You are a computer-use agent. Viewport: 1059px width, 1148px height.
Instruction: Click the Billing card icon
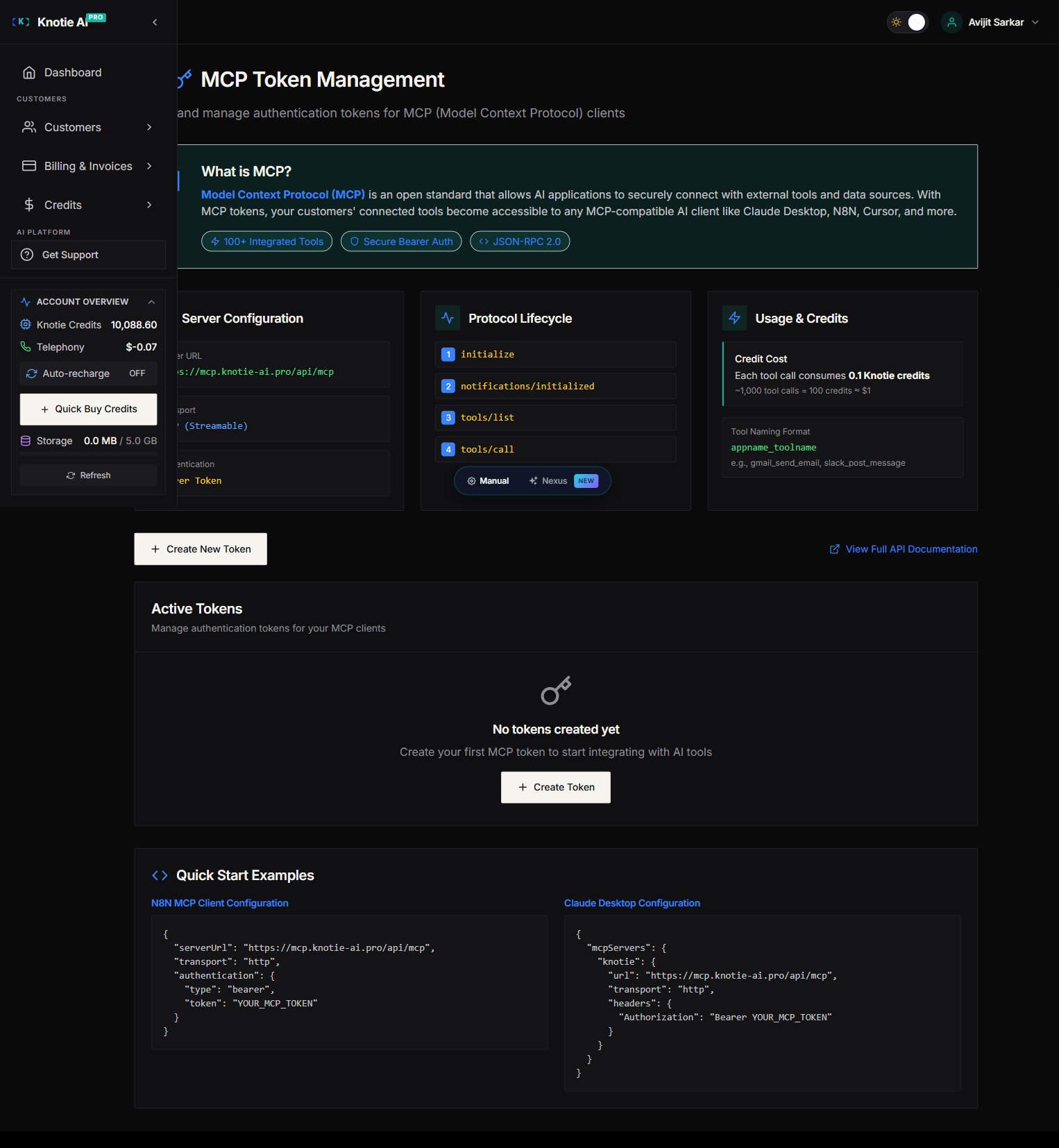click(x=29, y=166)
